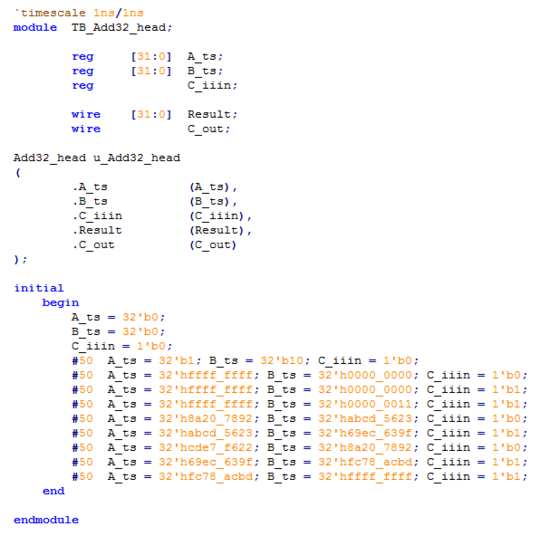The height and width of the screenshot is (536, 560).
Task: Click the .Result port connection line
Action: tap(162, 230)
